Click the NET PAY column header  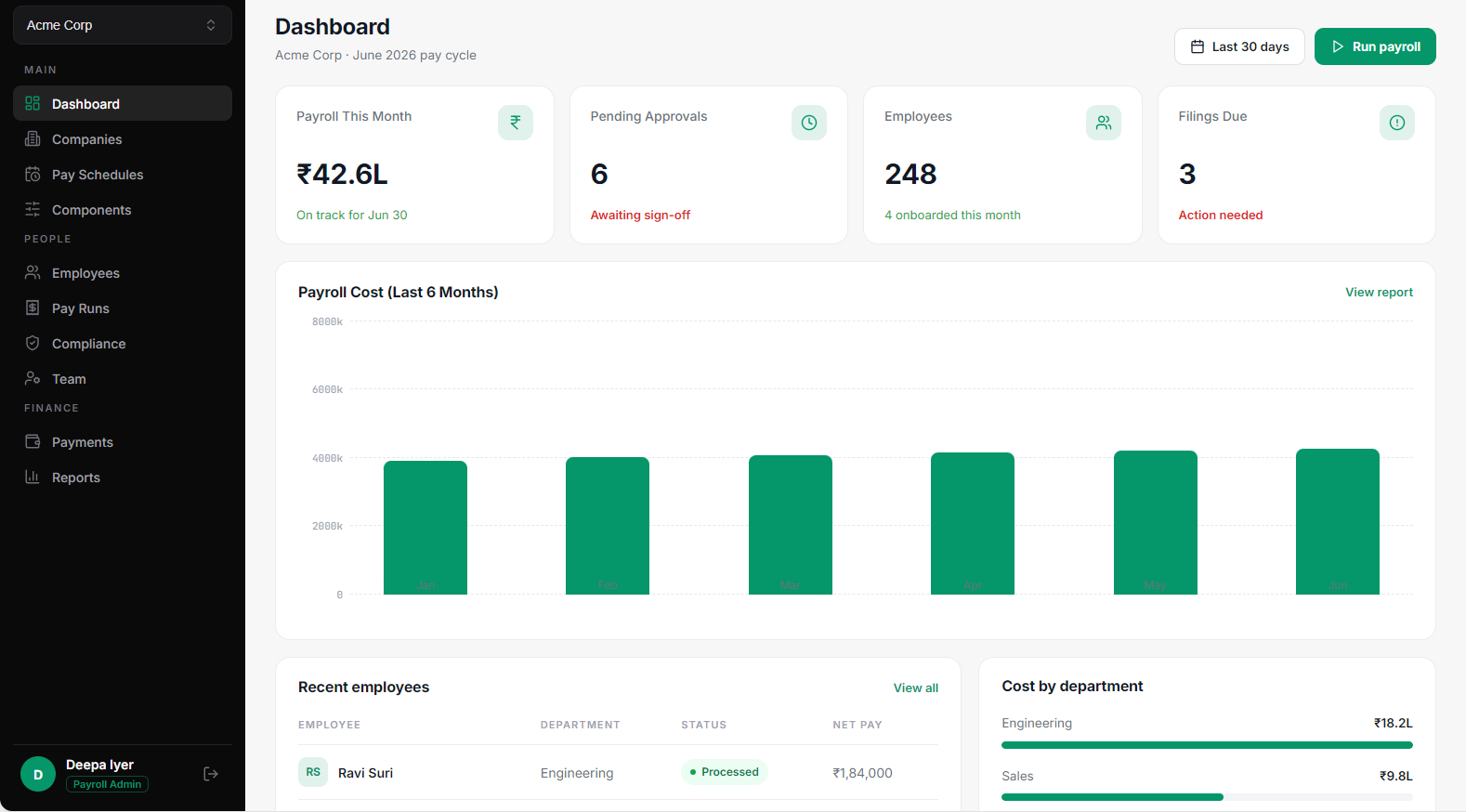(x=857, y=725)
